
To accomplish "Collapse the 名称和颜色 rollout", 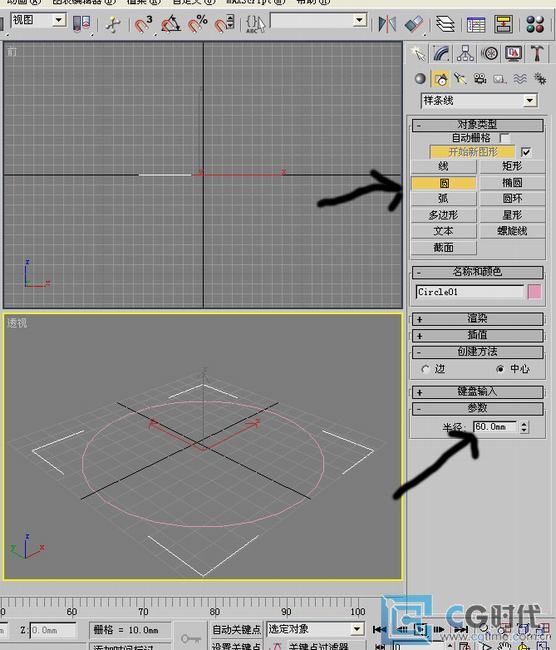I will [x=478, y=272].
